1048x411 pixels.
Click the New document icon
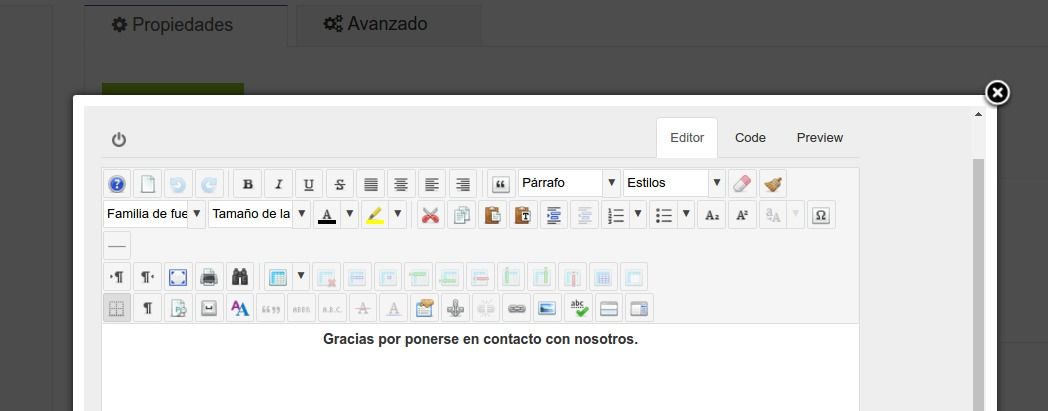tap(148, 184)
